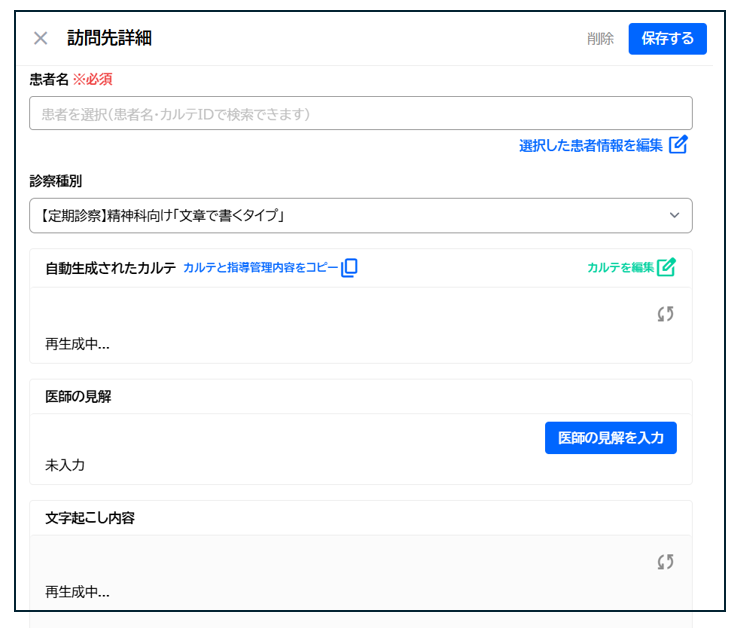The height and width of the screenshot is (628, 748).
Task: Click the copy icon after カルテと指導管理内容をコピー
Action: pyautogui.click(x=349, y=268)
